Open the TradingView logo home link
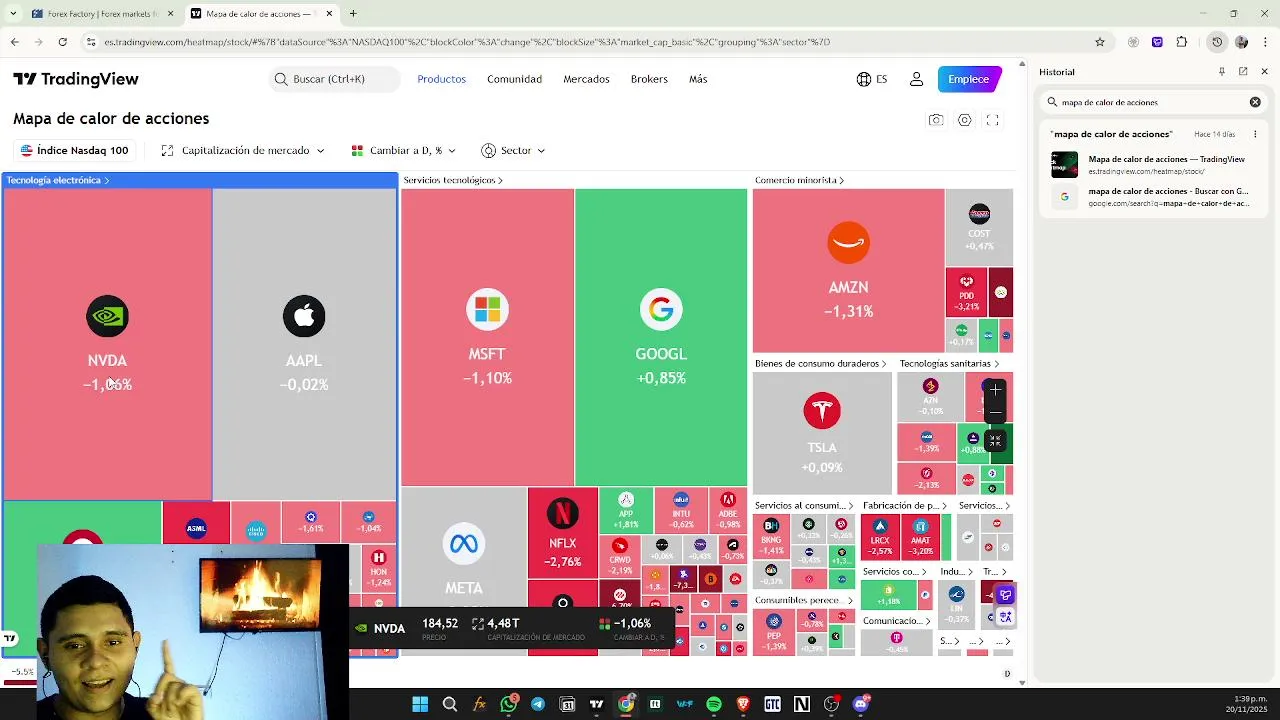 pos(76,79)
